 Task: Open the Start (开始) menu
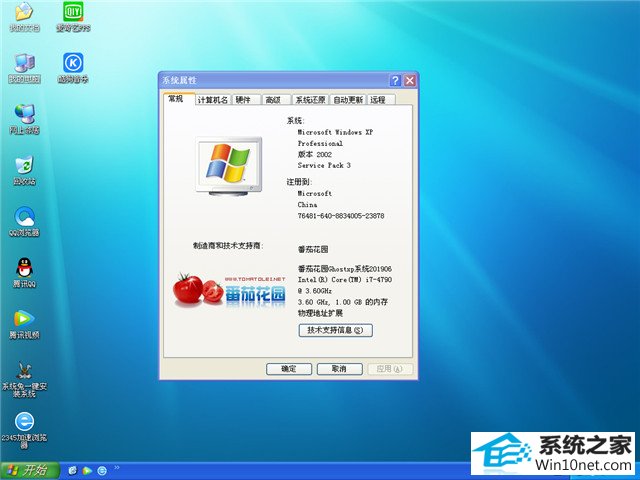(29, 471)
